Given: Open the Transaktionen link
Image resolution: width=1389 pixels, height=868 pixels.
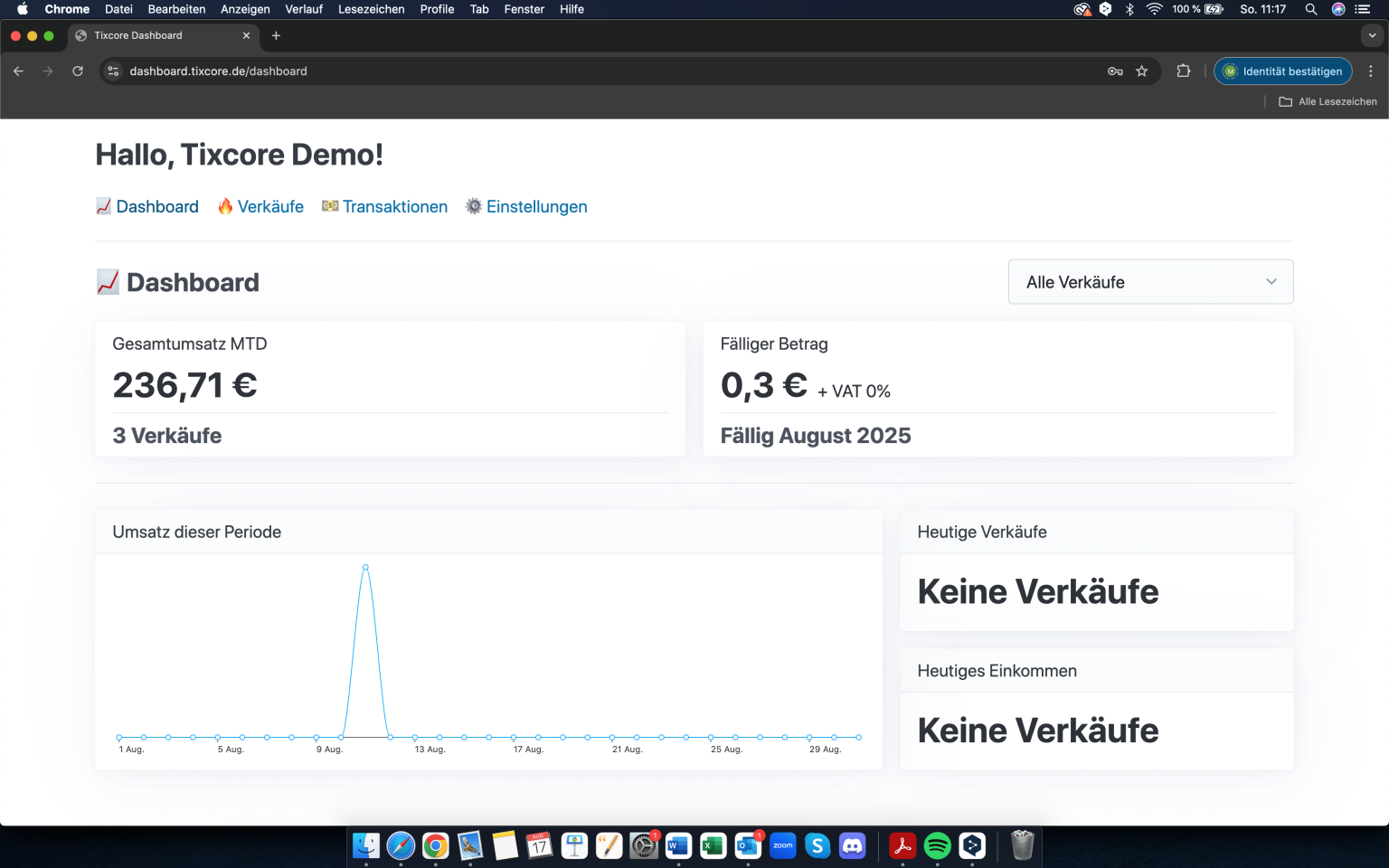Looking at the screenshot, I should (394, 207).
